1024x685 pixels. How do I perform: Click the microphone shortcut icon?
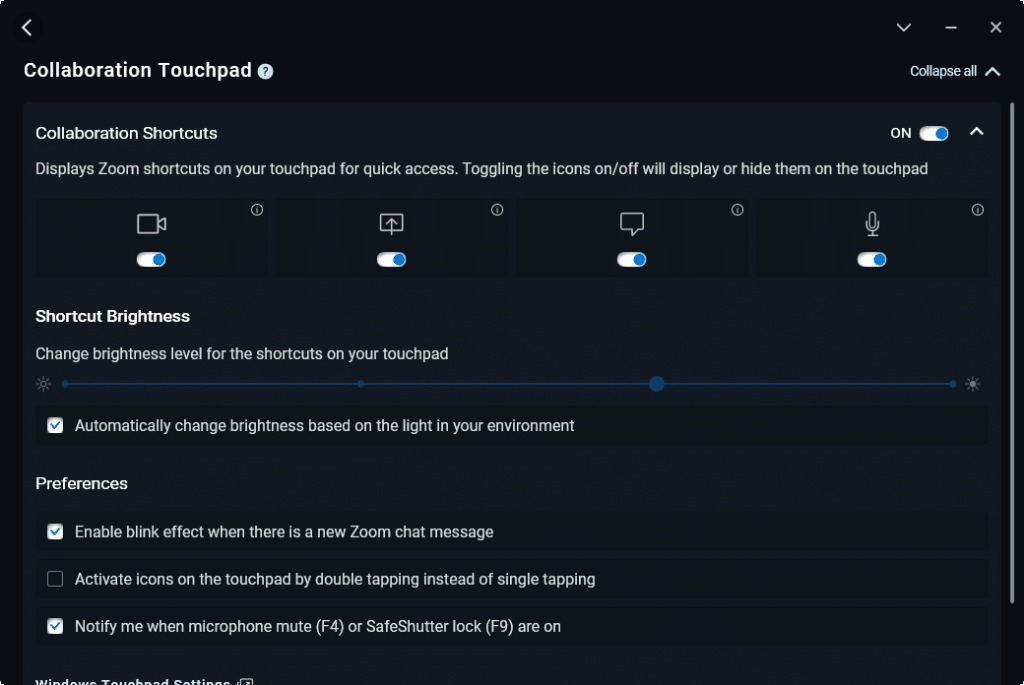(x=872, y=224)
